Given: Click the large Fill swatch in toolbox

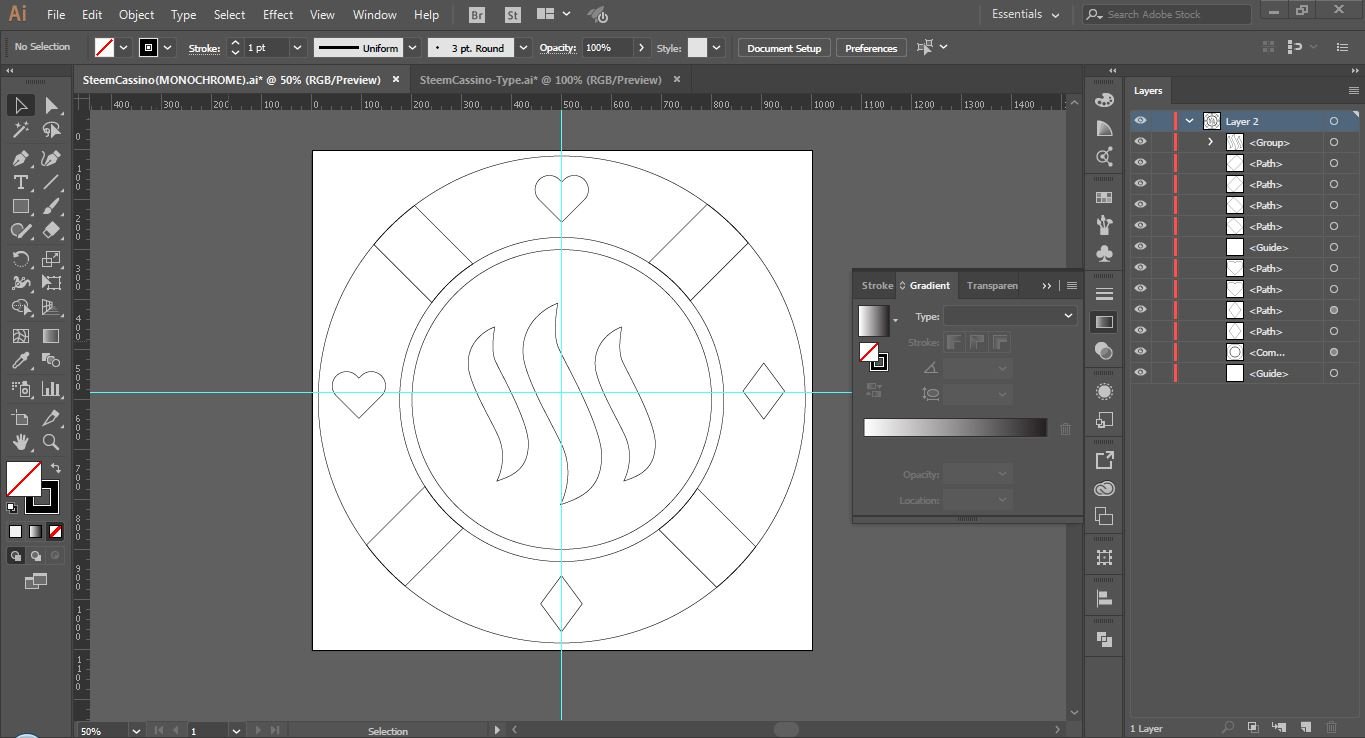Looking at the screenshot, I should (x=24, y=479).
